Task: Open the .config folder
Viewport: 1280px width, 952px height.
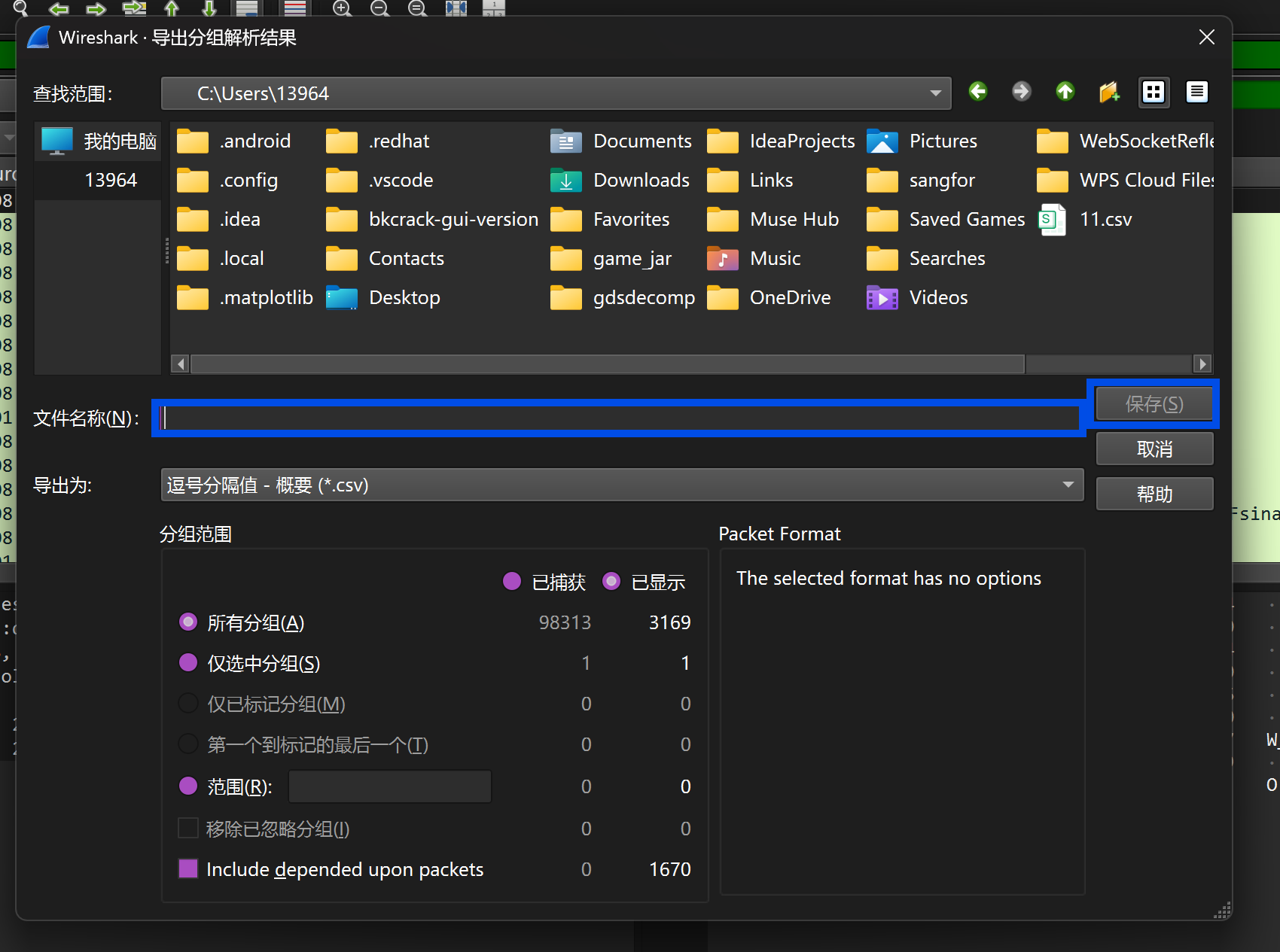Action: (227, 181)
